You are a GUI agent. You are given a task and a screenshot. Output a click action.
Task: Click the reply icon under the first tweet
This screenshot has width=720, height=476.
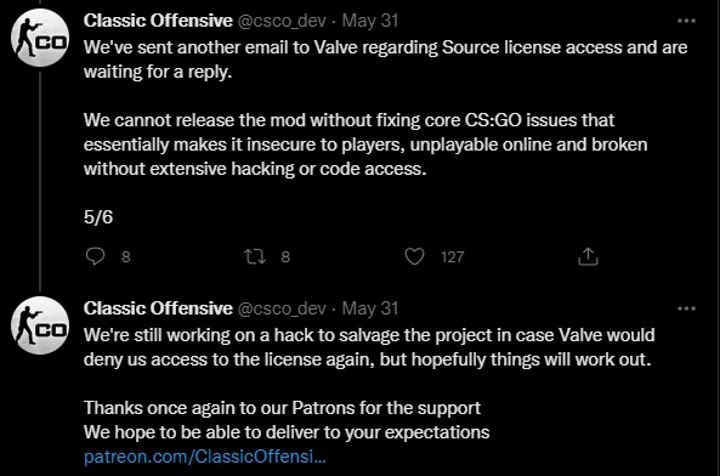pyautogui.click(x=96, y=257)
